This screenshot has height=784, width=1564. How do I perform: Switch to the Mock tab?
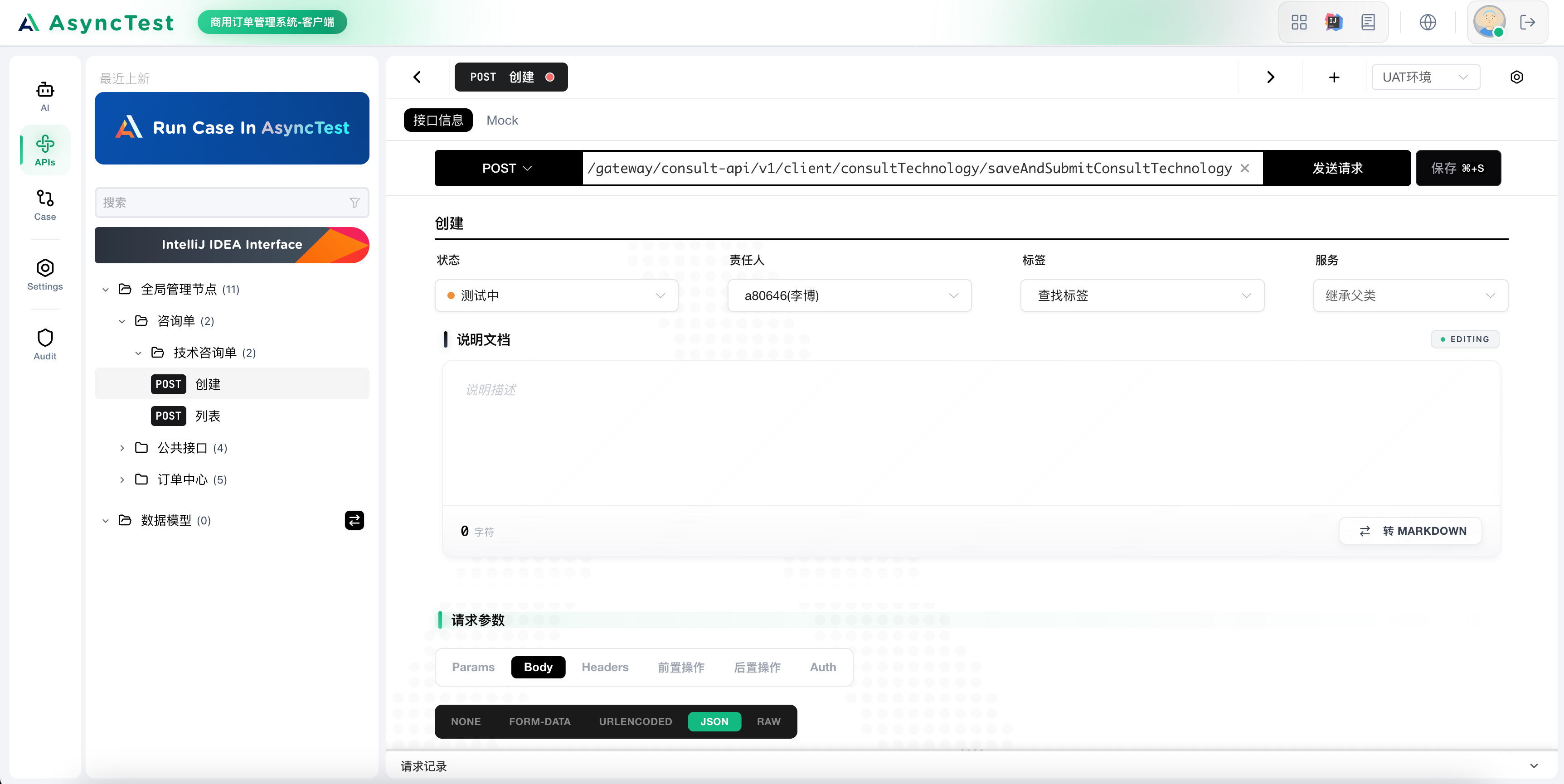[x=501, y=120]
